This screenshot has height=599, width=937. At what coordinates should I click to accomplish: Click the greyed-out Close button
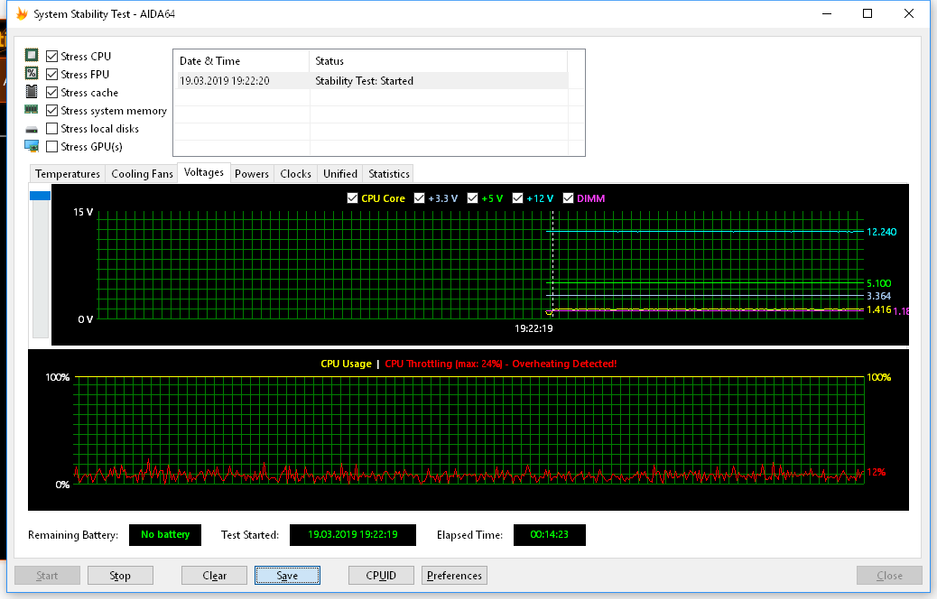pos(889,575)
